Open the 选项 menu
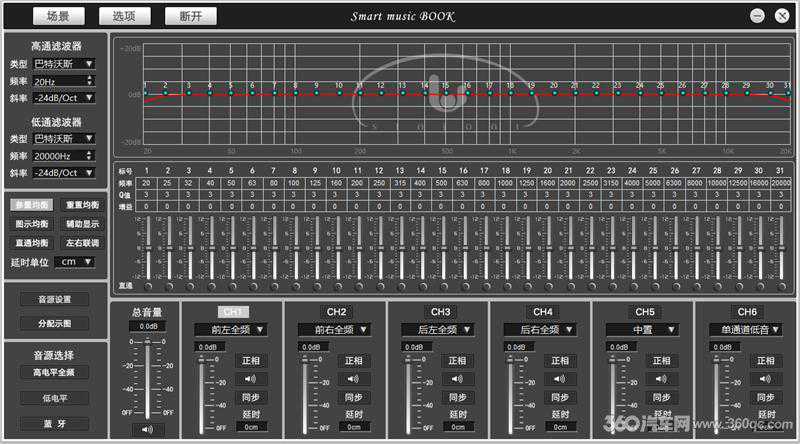 [124, 16]
